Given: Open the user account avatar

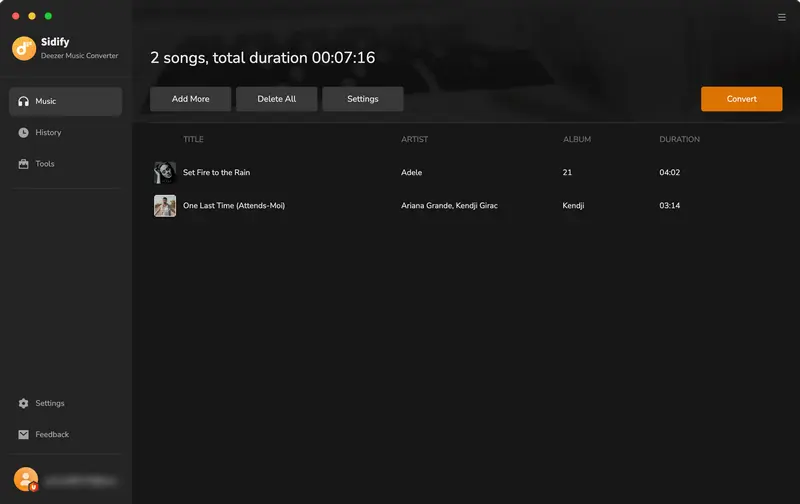Looking at the screenshot, I should coord(26,480).
